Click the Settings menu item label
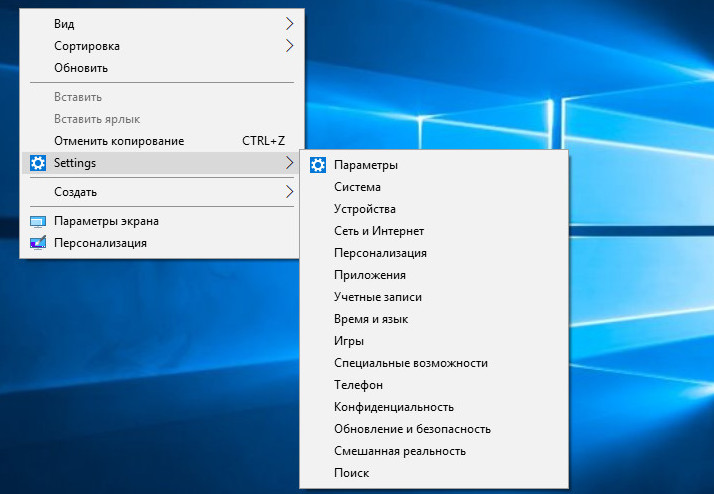Screen dimensions: 714x494 (x=75, y=163)
